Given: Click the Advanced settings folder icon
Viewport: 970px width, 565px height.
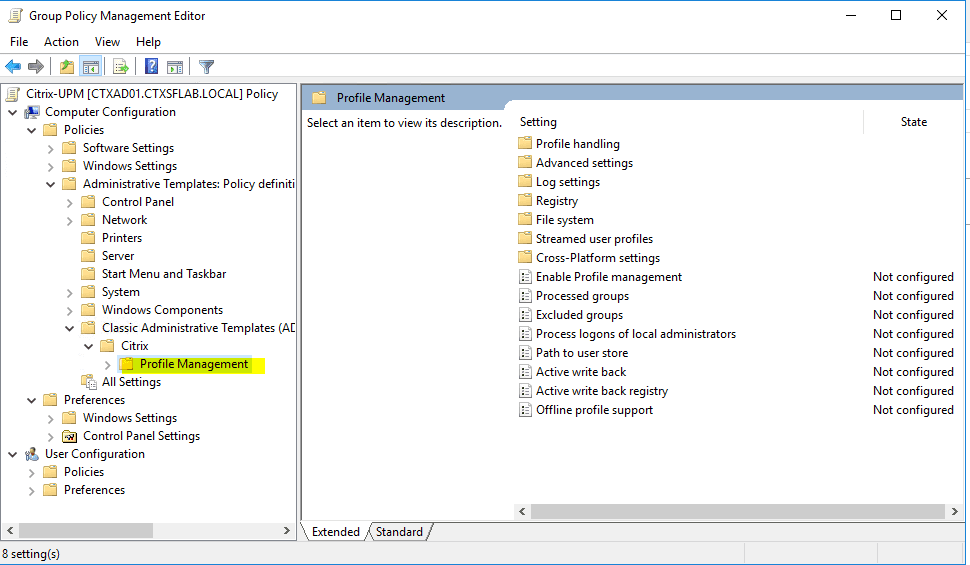Looking at the screenshot, I should [525, 162].
